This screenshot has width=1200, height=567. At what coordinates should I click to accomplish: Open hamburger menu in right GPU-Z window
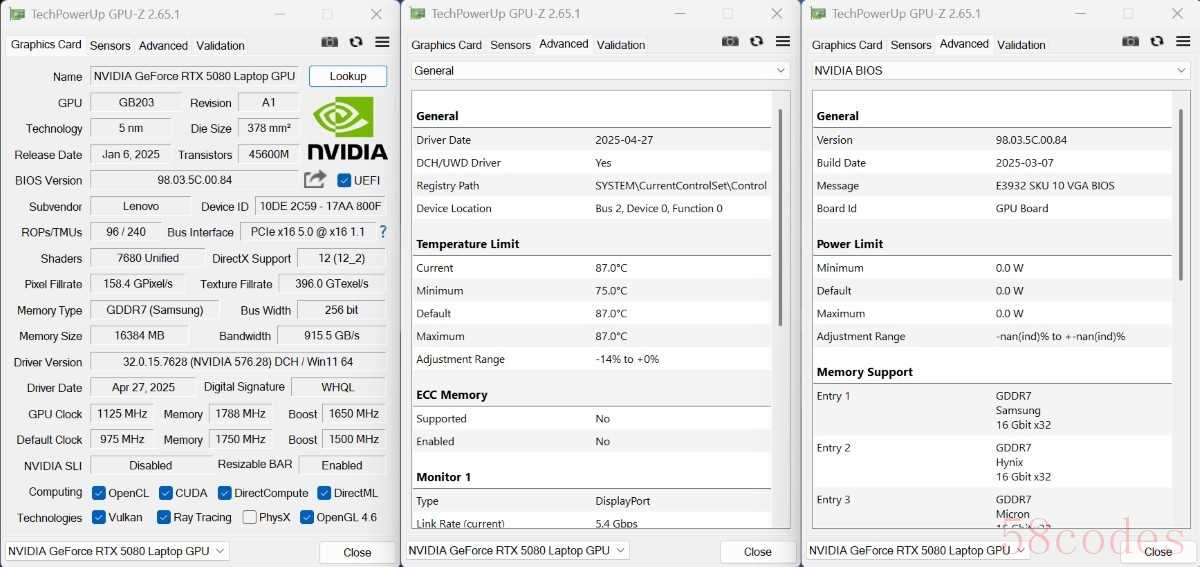(x=1183, y=41)
